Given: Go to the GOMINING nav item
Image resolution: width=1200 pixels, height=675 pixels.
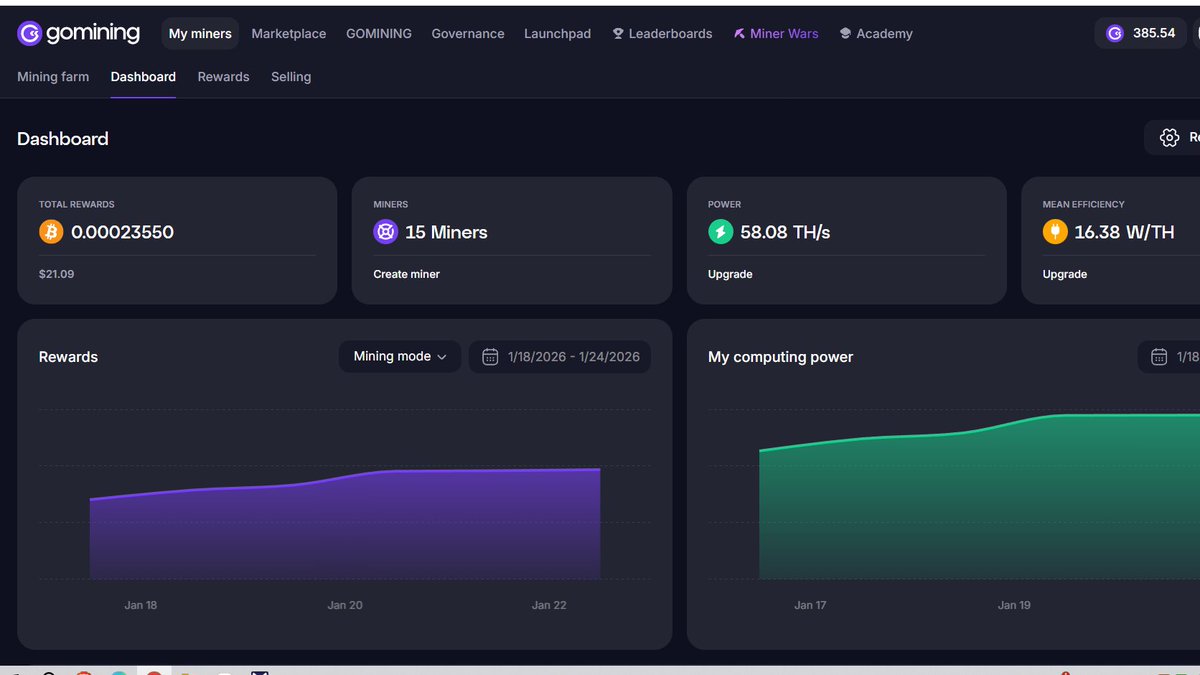Looking at the screenshot, I should 379,33.
